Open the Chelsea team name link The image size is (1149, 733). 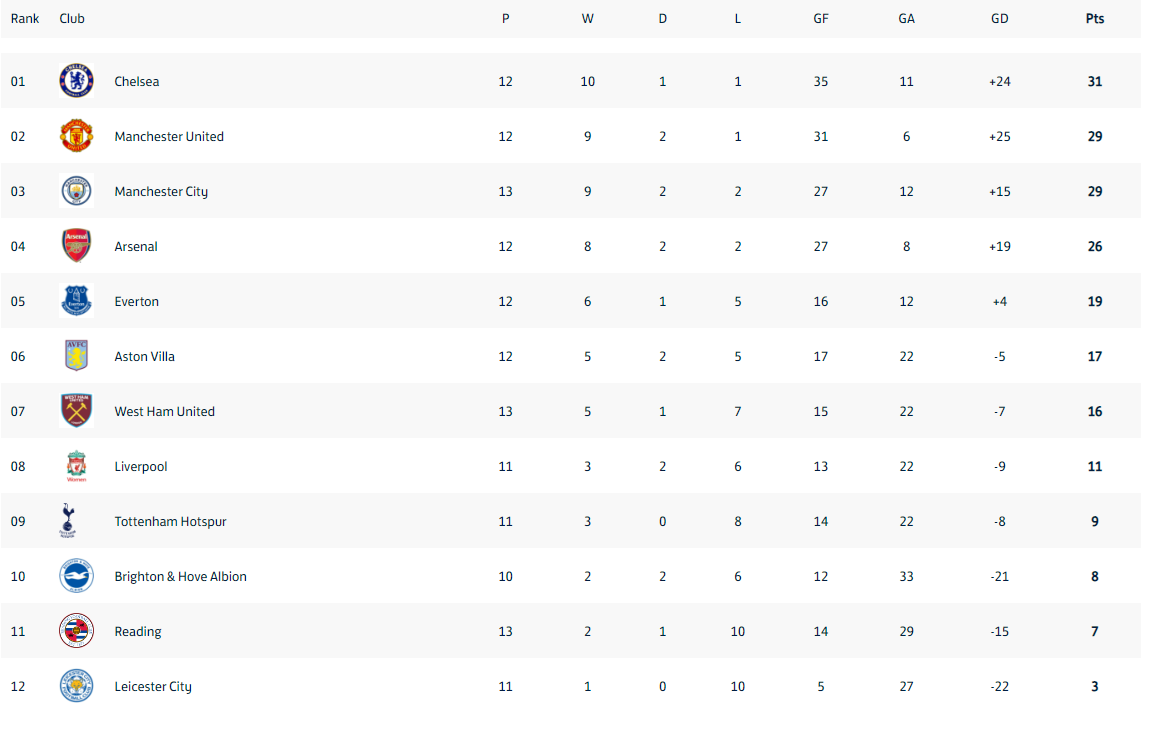coord(136,81)
